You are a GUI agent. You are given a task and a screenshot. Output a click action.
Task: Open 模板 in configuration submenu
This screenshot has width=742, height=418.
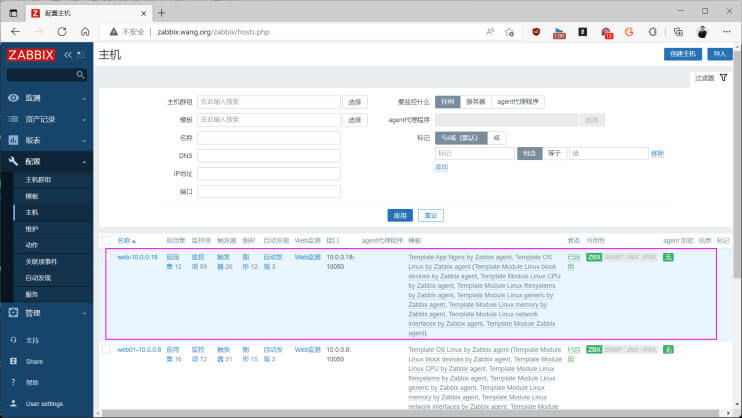pyautogui.click(x=32, y=196)
